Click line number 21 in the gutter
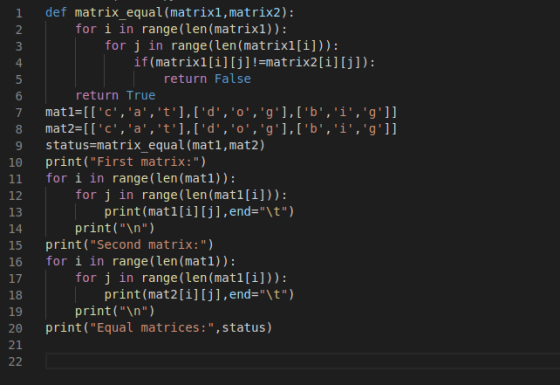The height and width of the screenshot is (385, 560). click(15, 345)
